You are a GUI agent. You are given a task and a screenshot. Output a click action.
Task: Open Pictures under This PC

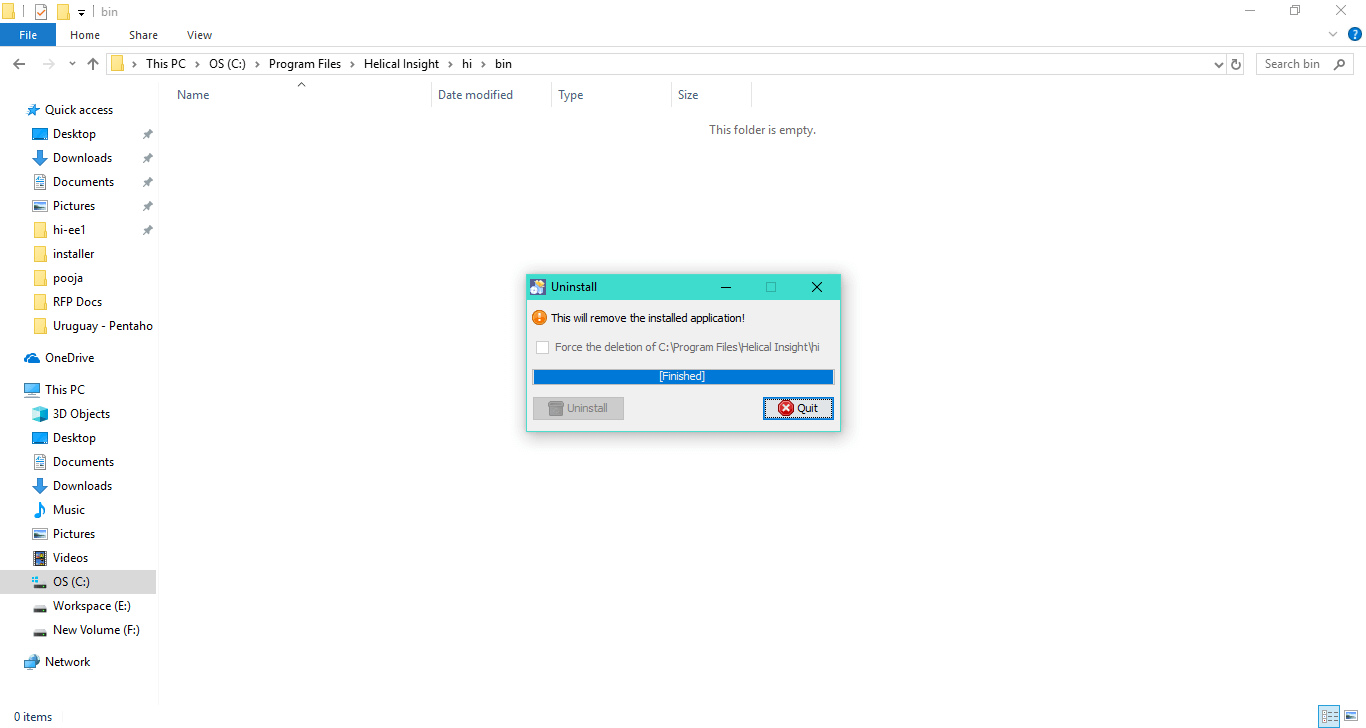coord(74,534)
